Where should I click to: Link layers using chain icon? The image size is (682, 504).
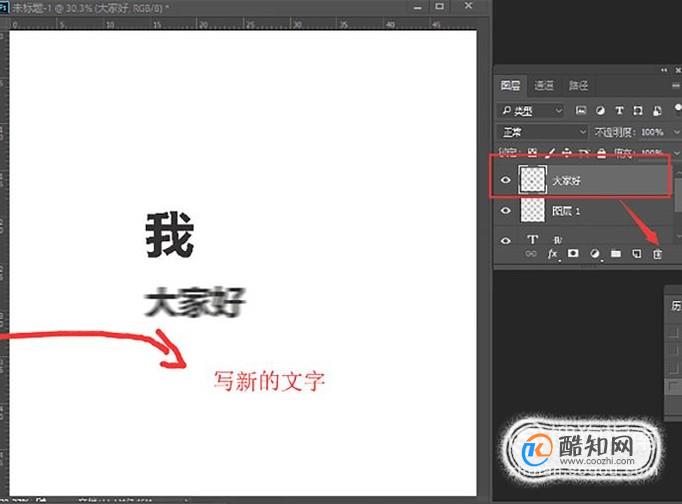531,254
